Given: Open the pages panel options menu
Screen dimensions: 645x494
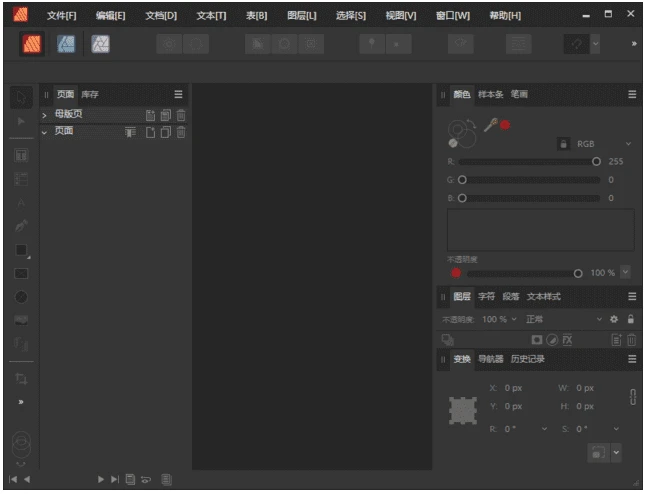Looking at the screenshot, I should pos(178,95).
